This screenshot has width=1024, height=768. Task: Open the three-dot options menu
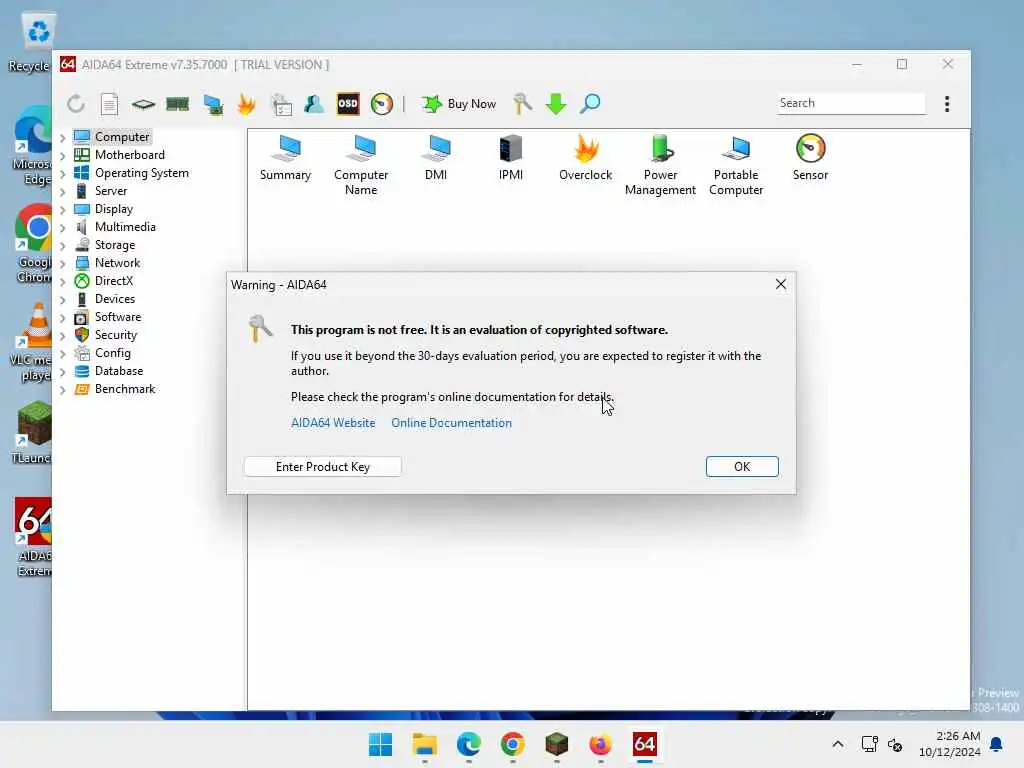click(x=947, y=104)
